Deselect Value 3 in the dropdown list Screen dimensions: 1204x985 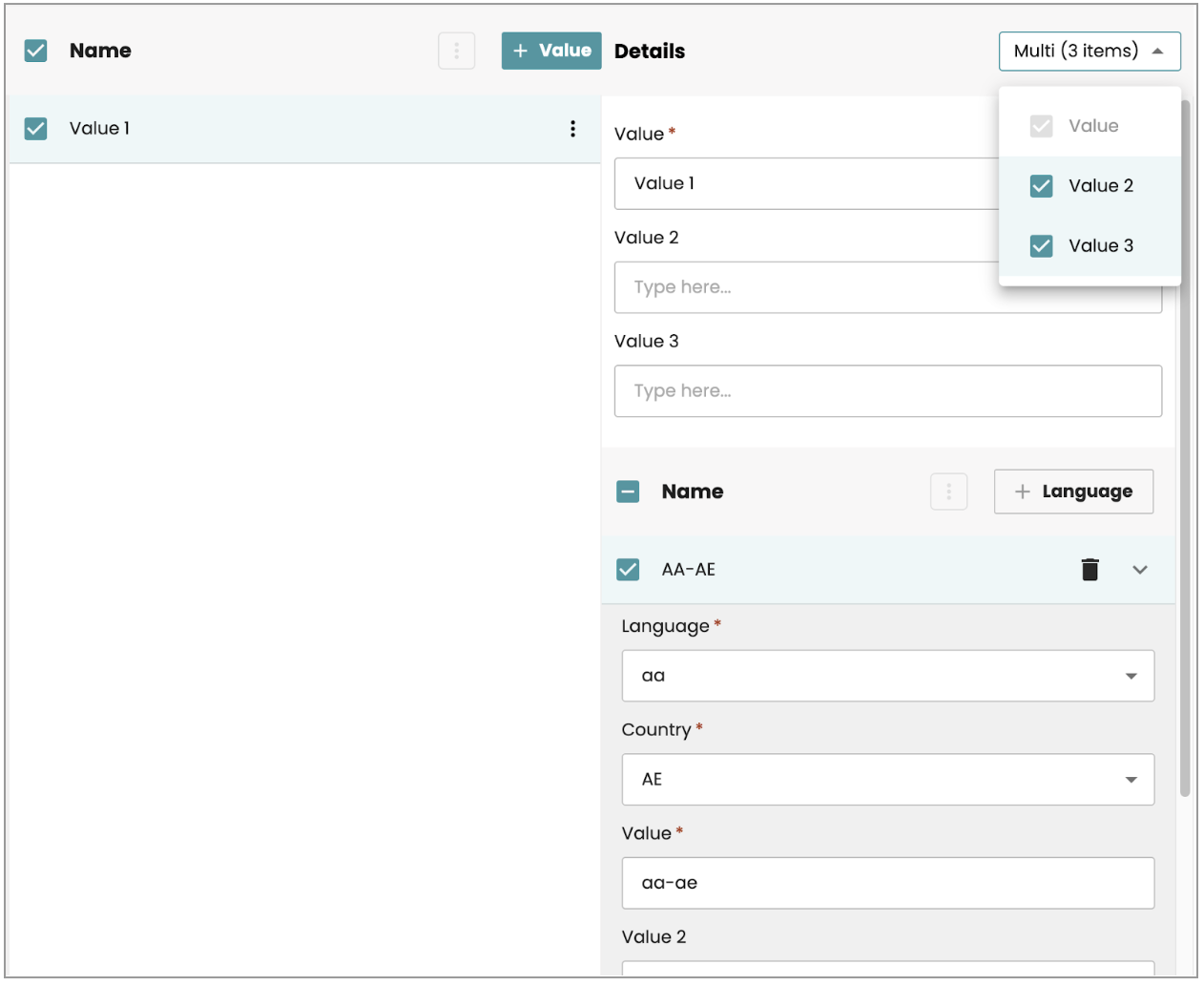point(1042,246)
